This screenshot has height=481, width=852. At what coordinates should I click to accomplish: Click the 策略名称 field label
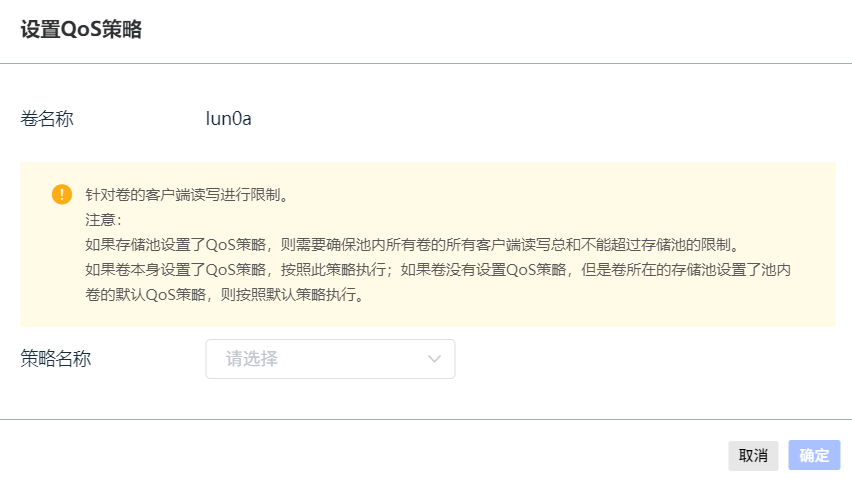56,359
